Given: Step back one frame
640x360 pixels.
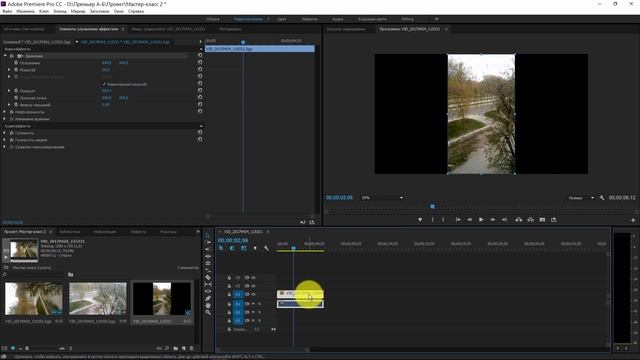Looking at the screenshot, I should [470, 220].
